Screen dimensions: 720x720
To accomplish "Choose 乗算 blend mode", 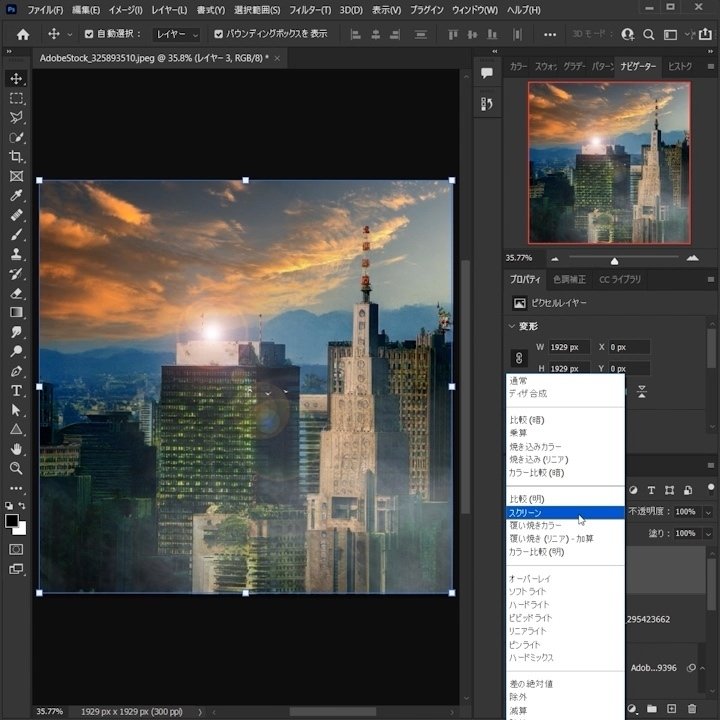I will 565,433.
